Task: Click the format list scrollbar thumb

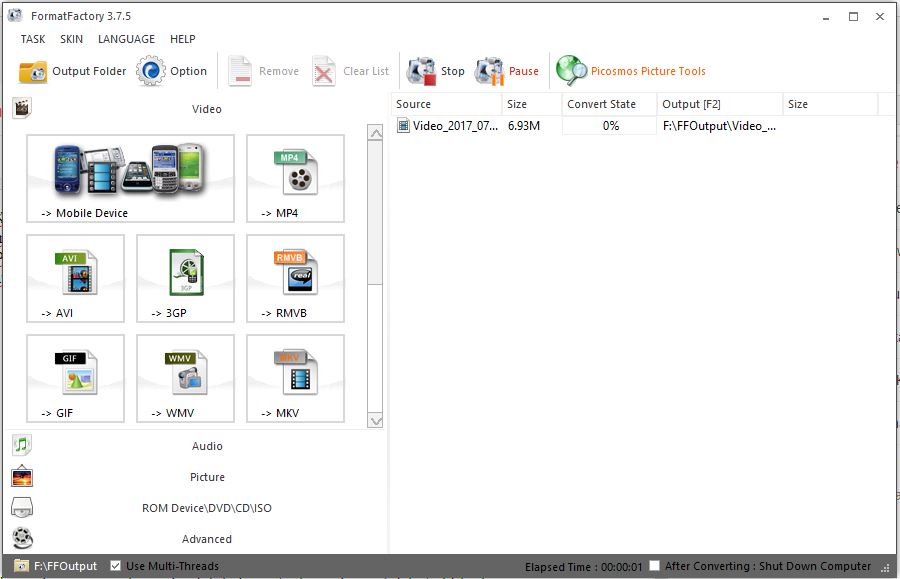Action: pyautogui.click(x=375, y=213)
